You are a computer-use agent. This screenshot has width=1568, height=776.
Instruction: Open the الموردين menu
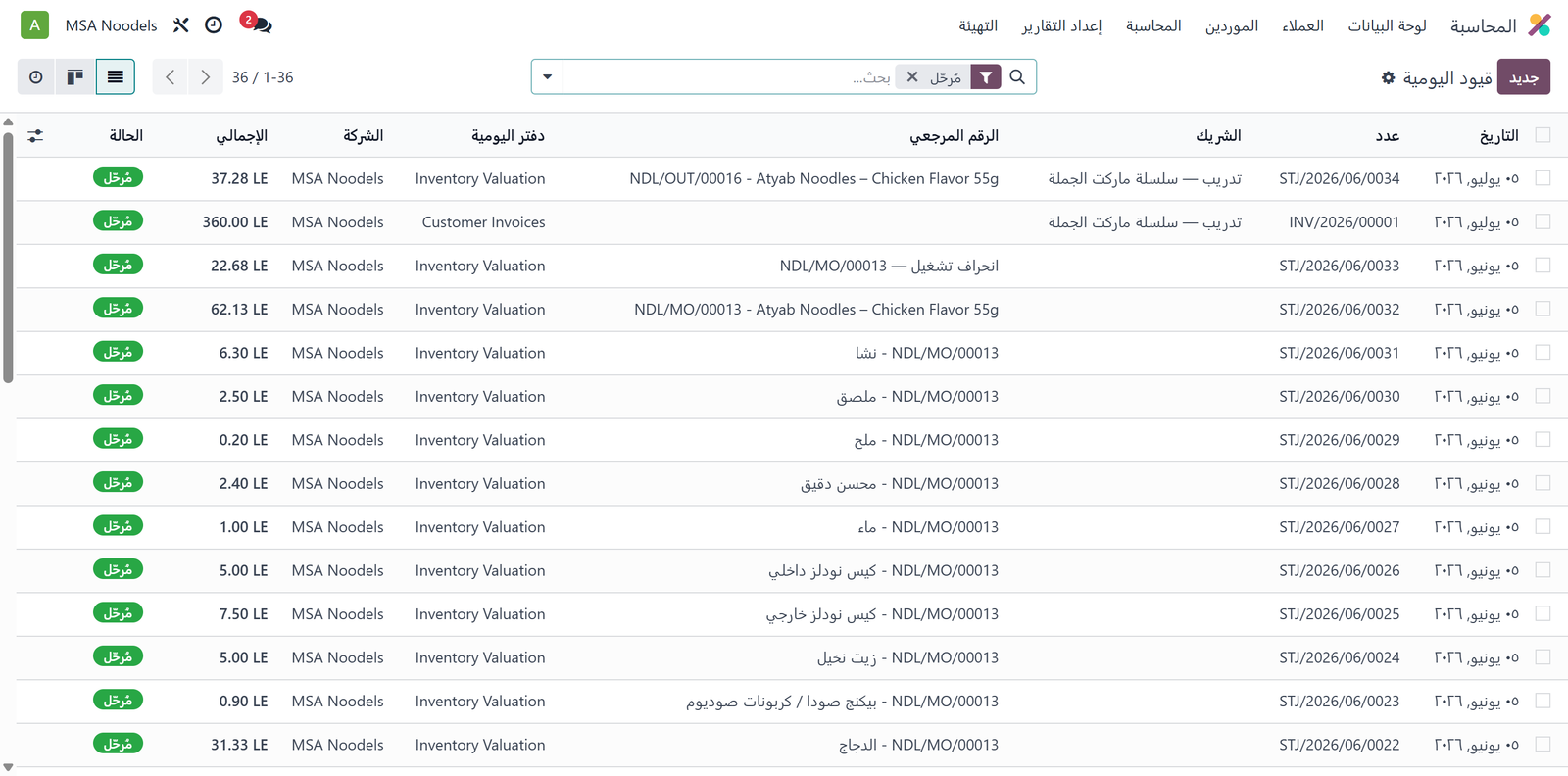pos(1232,25)
